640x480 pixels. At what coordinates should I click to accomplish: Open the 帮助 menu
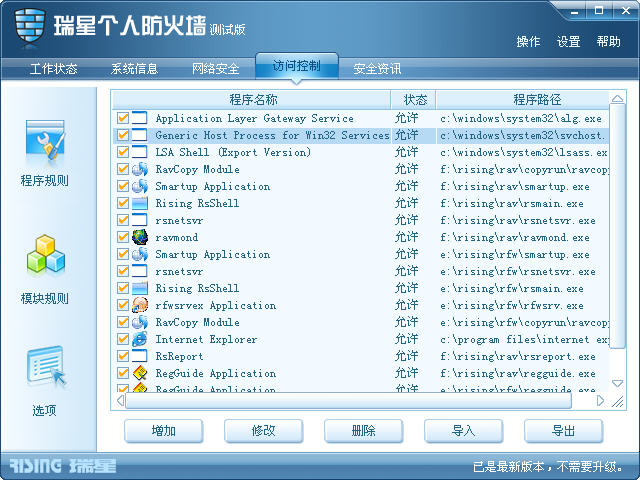(x=609, y=42)
